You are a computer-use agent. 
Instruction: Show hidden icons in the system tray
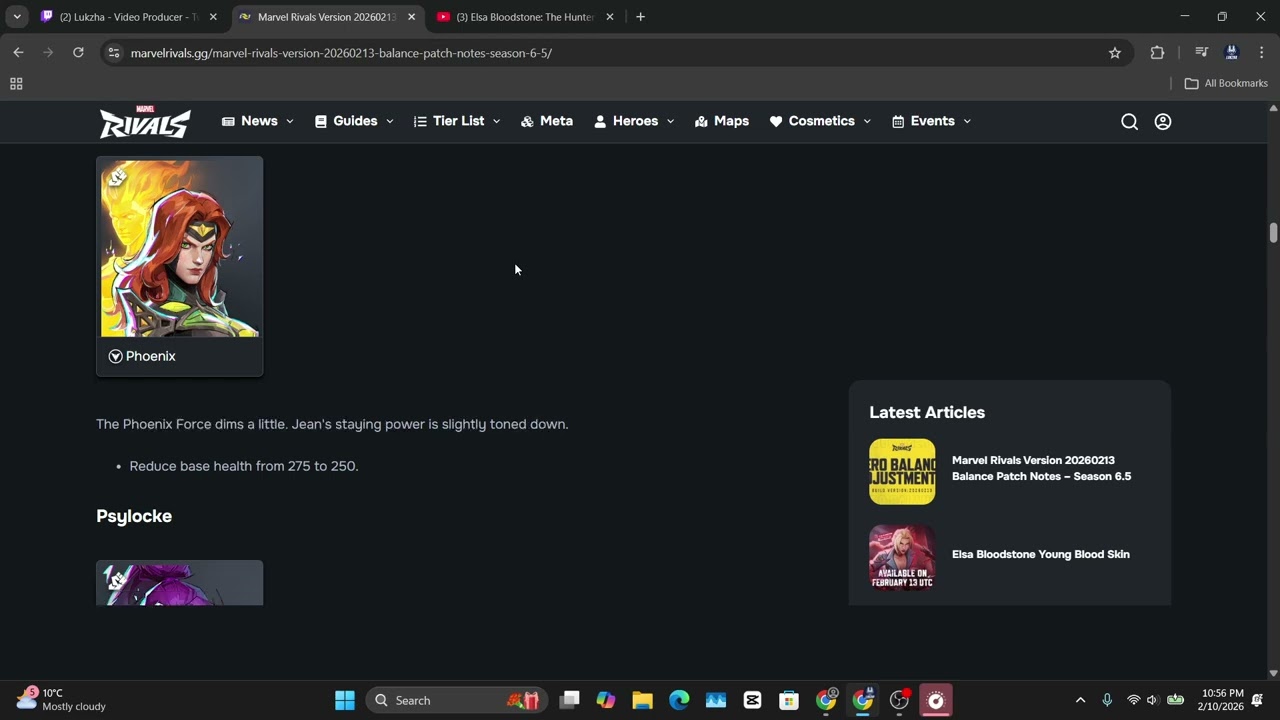pyautogui.click(x=1080, y=700)
